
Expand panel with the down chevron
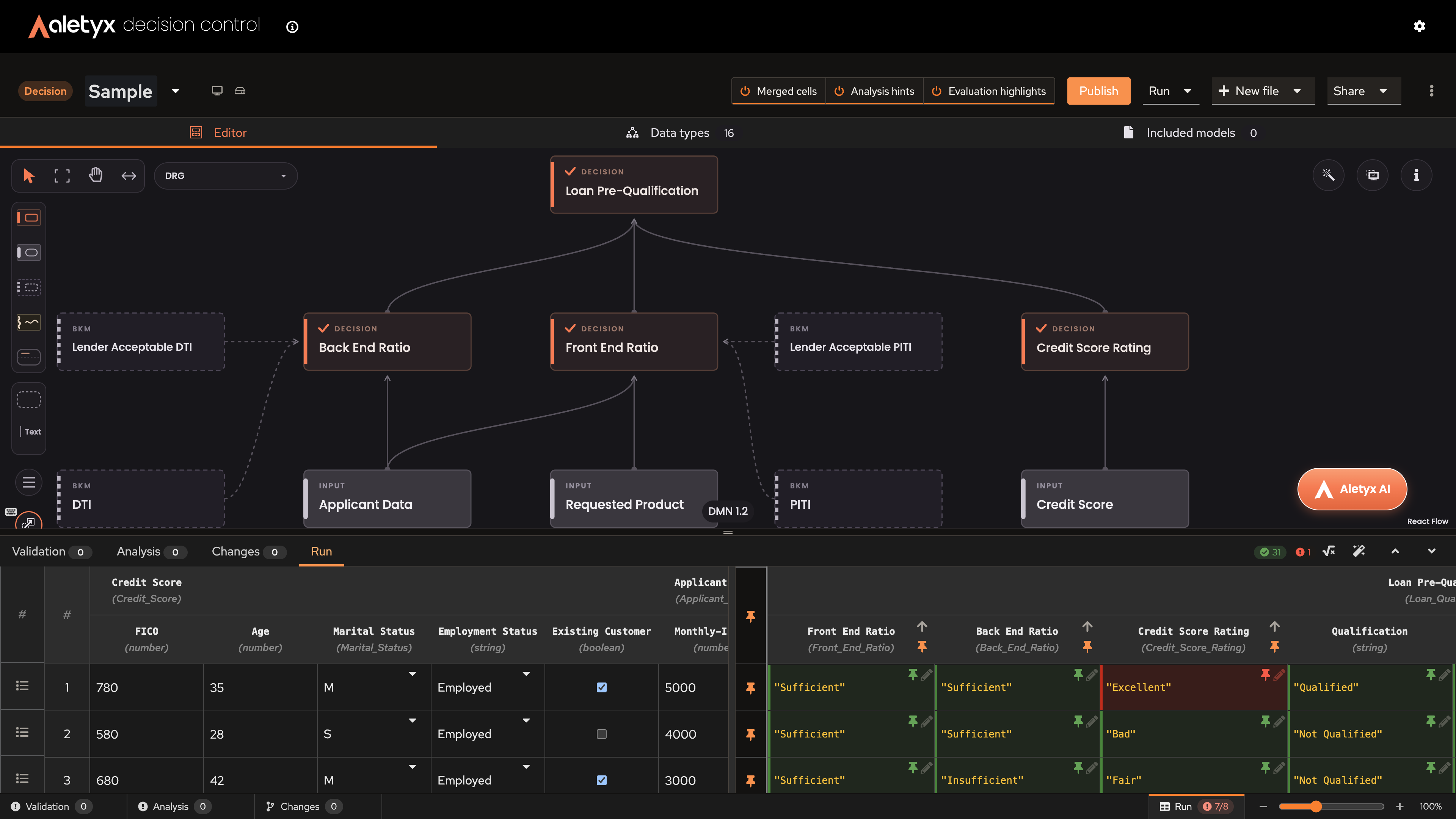[x=1432, y=551]
